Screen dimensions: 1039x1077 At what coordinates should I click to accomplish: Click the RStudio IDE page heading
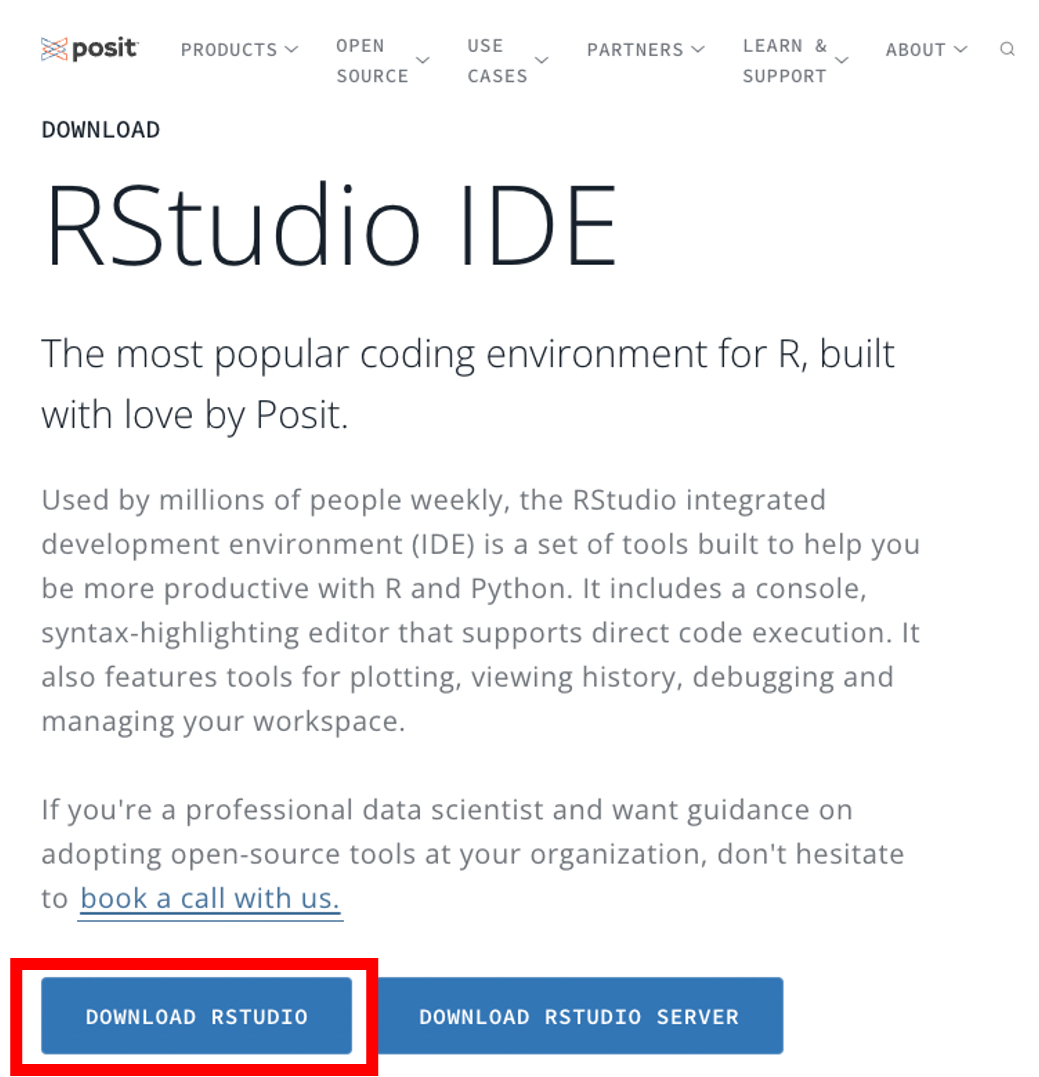331,226
